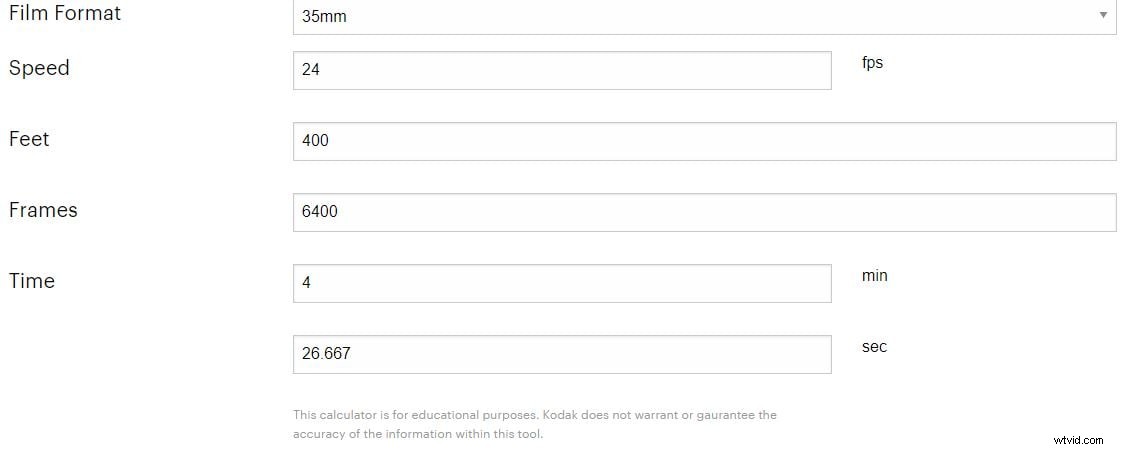Click the fps unit label
This screenshot has height=450, width=1123.
pyautogui.click(x=872, y=62)
